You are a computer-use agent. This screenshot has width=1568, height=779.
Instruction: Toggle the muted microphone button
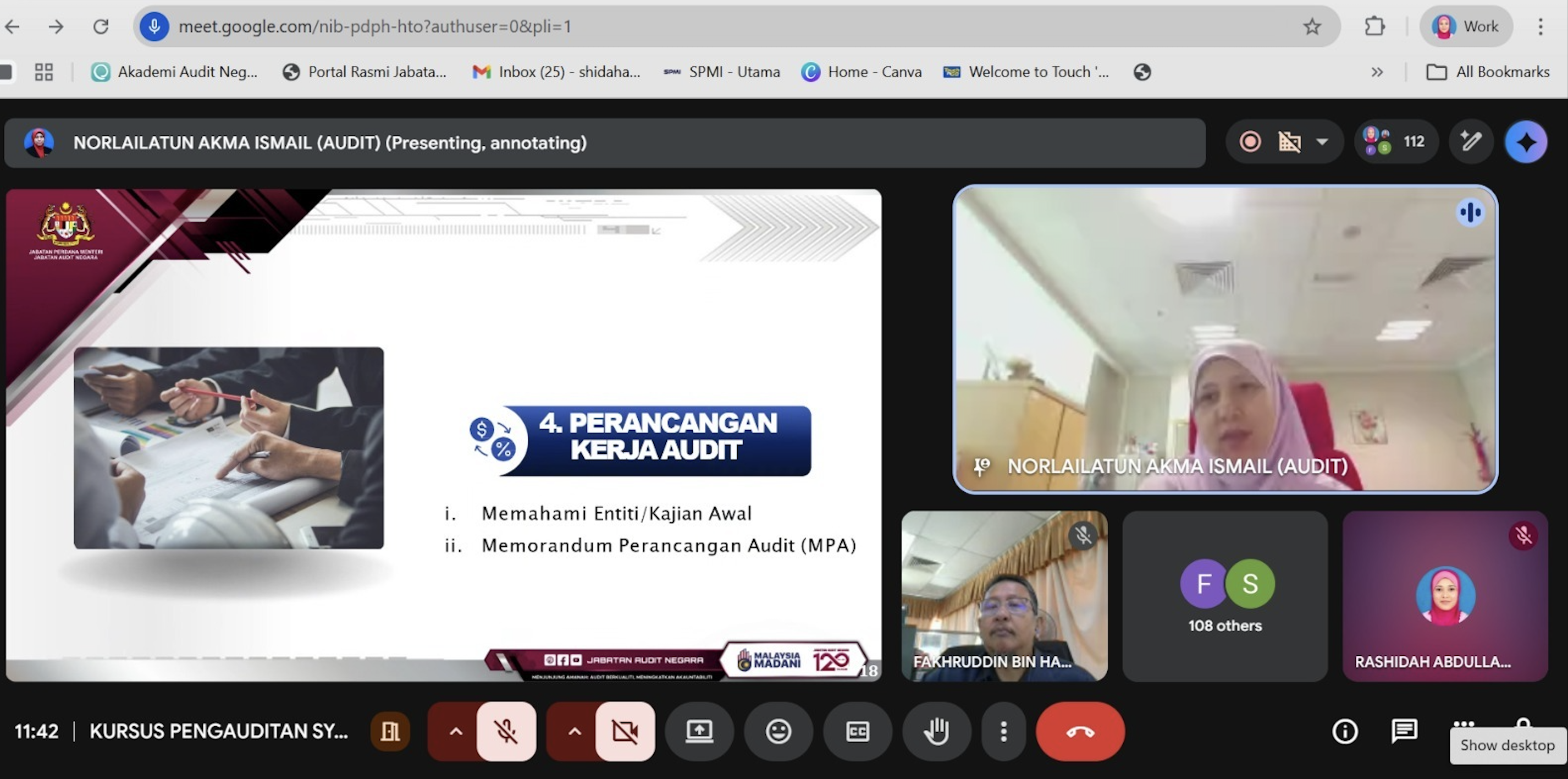(x=506, y=732)
